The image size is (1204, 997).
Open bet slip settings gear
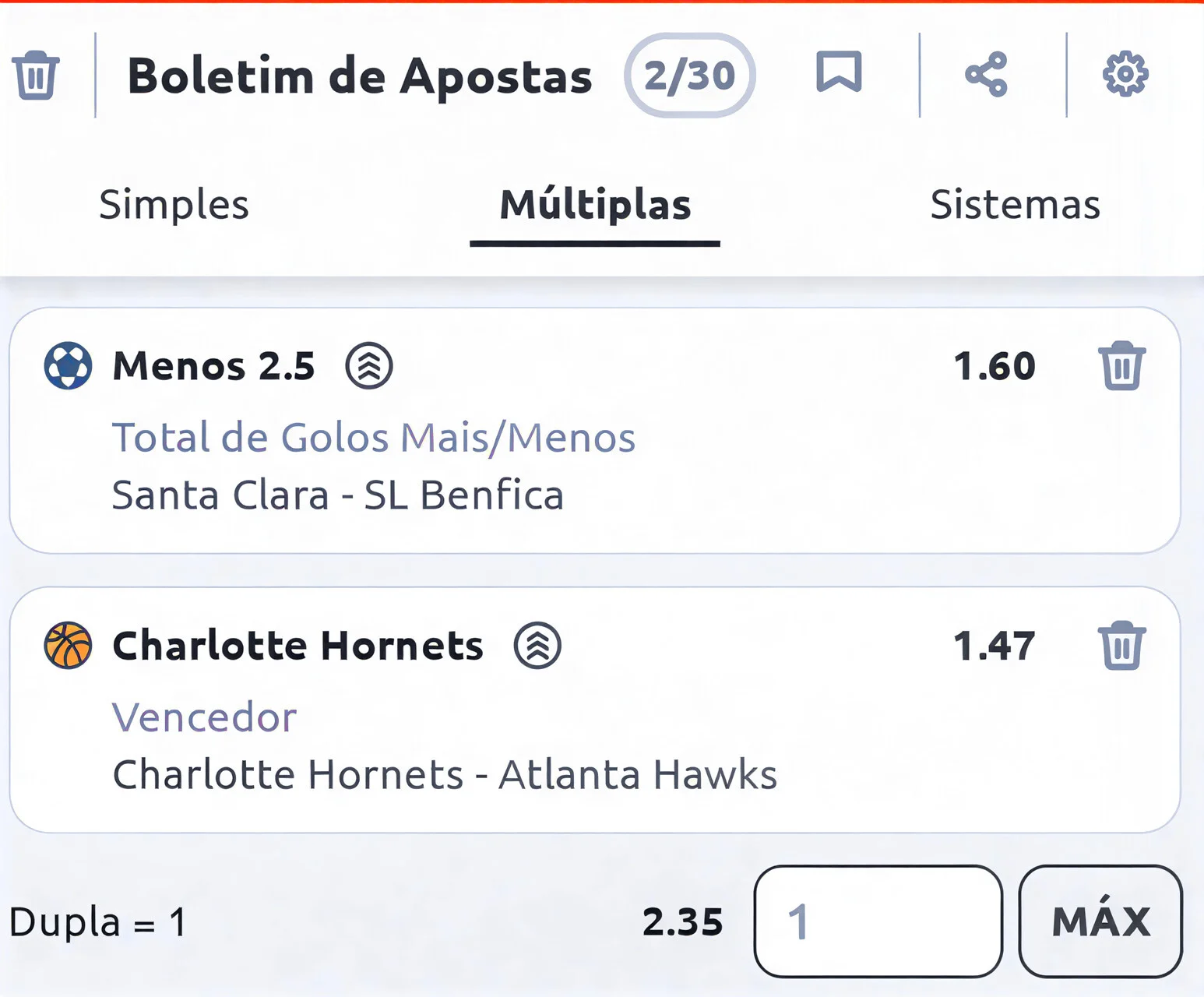(x=1125, y=75)
